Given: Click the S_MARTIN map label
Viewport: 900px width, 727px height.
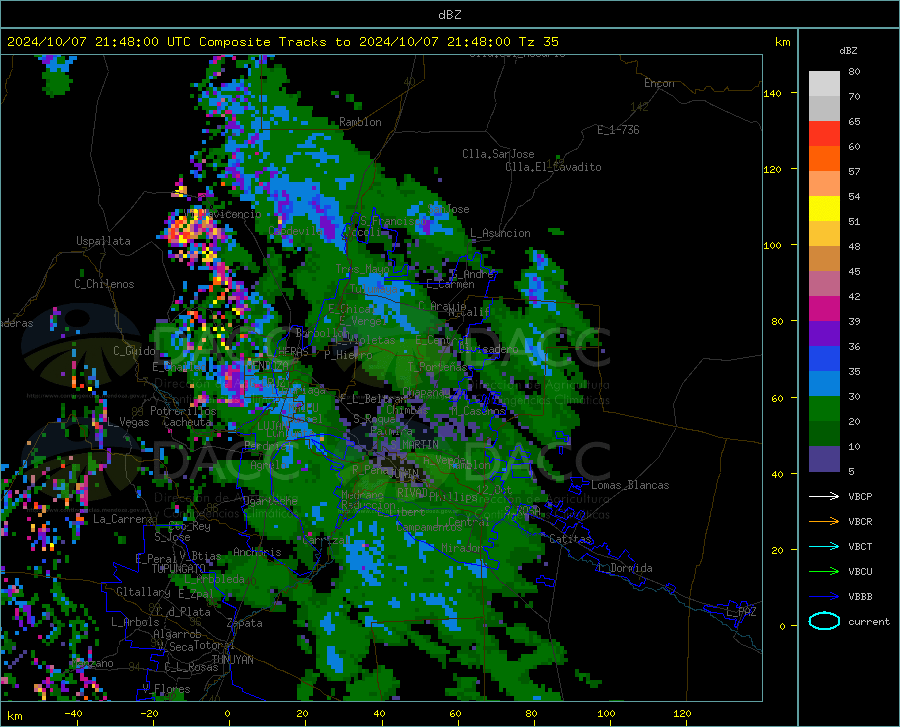Looking at the screenshot, I should [x=414, y=445].
